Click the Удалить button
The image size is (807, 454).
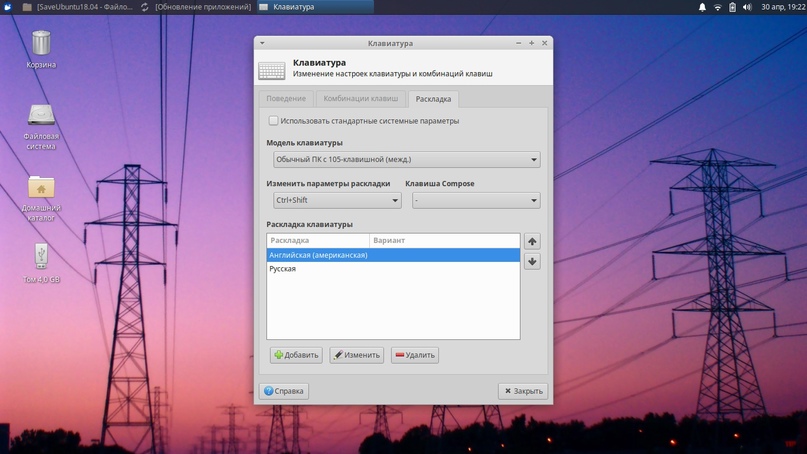click(x=414, y=355)
